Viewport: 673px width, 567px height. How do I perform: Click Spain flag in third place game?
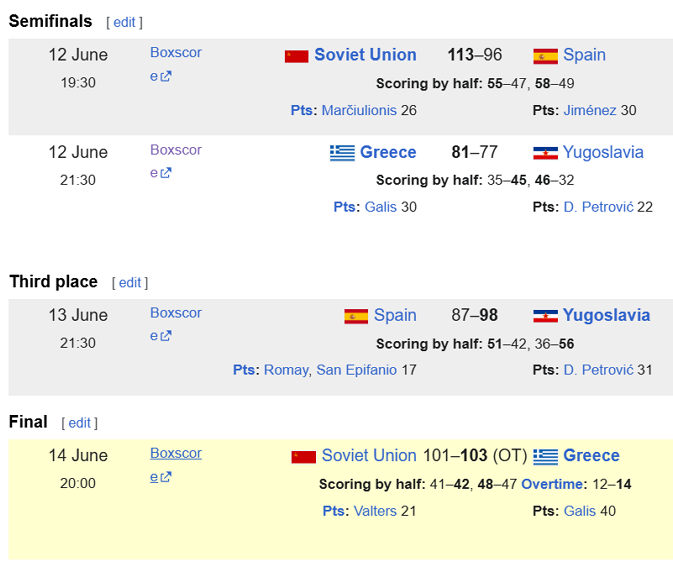tap(356, 316)
